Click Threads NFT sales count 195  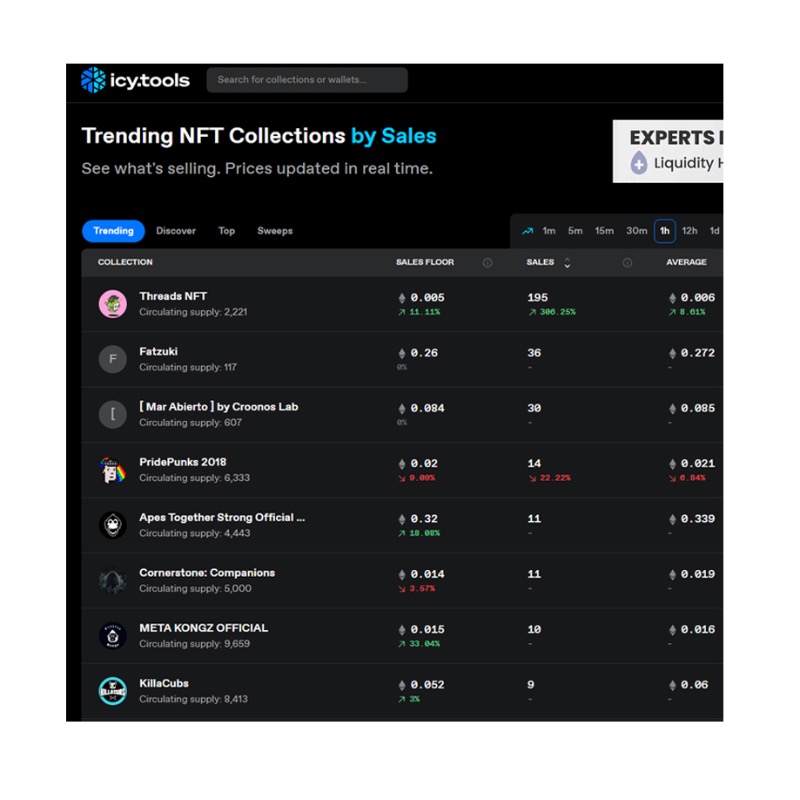coord(538,297)
